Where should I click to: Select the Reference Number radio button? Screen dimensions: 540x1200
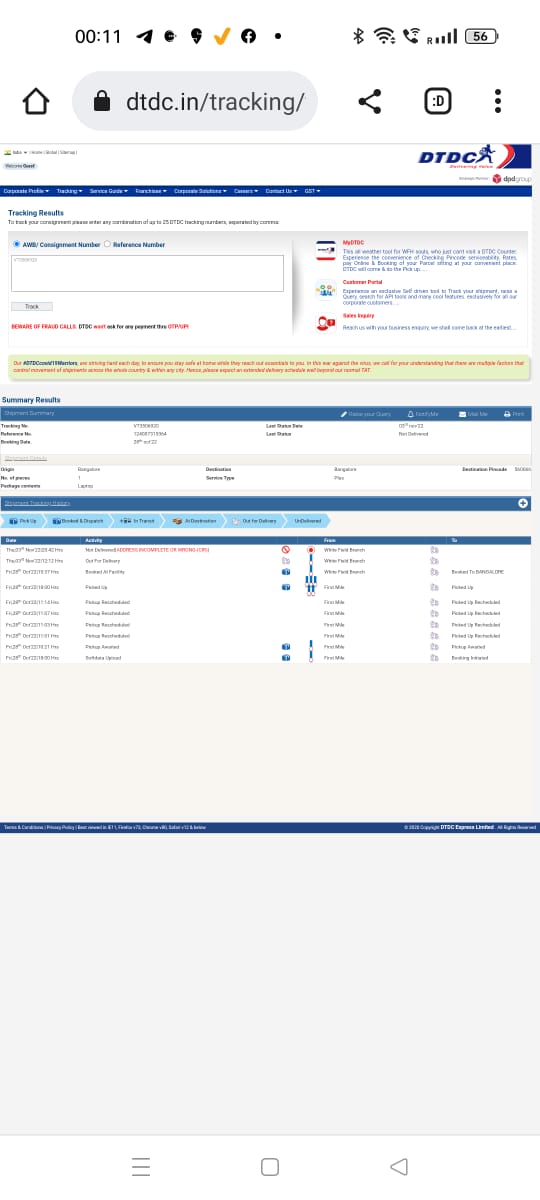pos(108,244)
